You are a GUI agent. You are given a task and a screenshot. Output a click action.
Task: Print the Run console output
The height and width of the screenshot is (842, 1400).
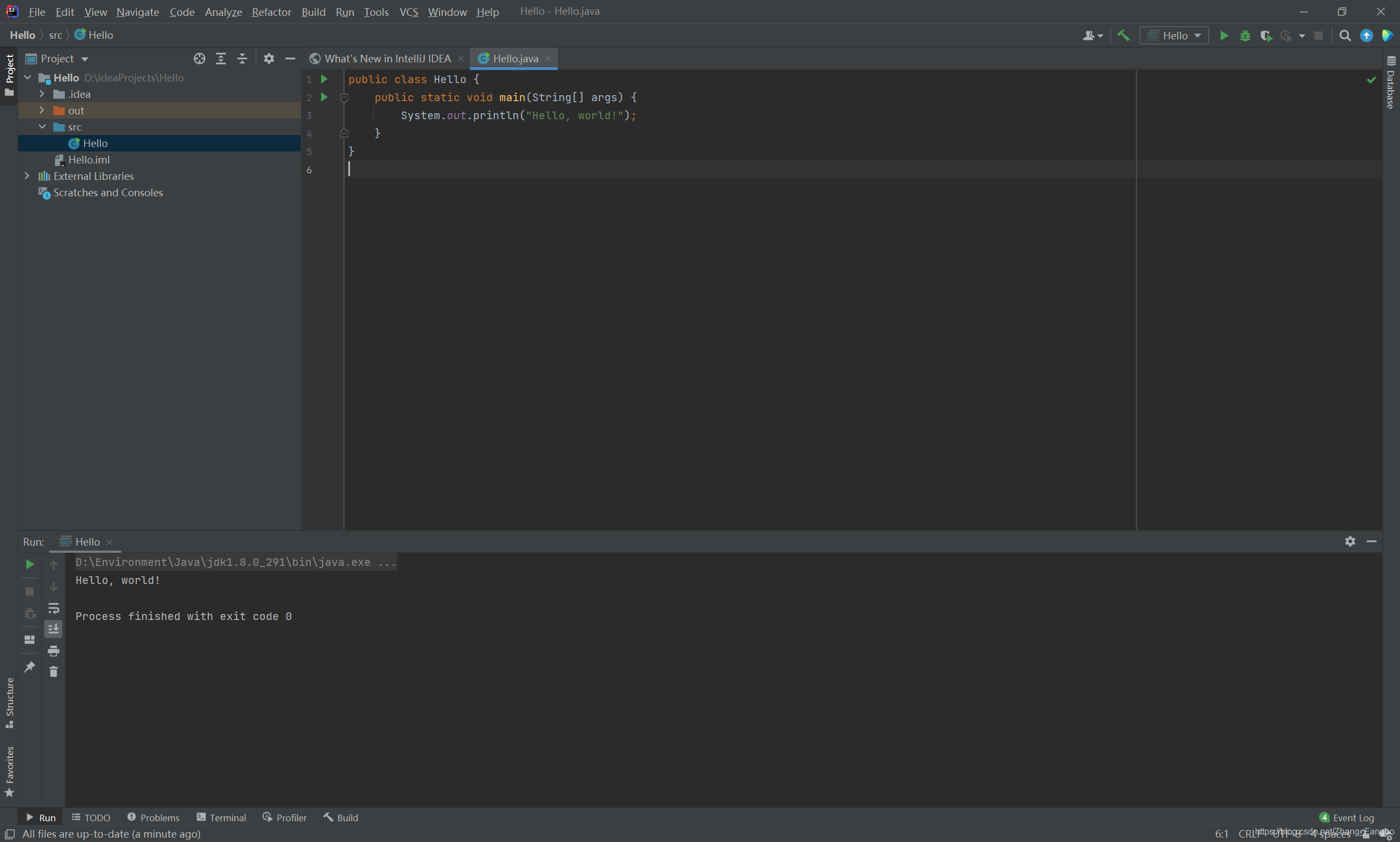pos(54,650)
